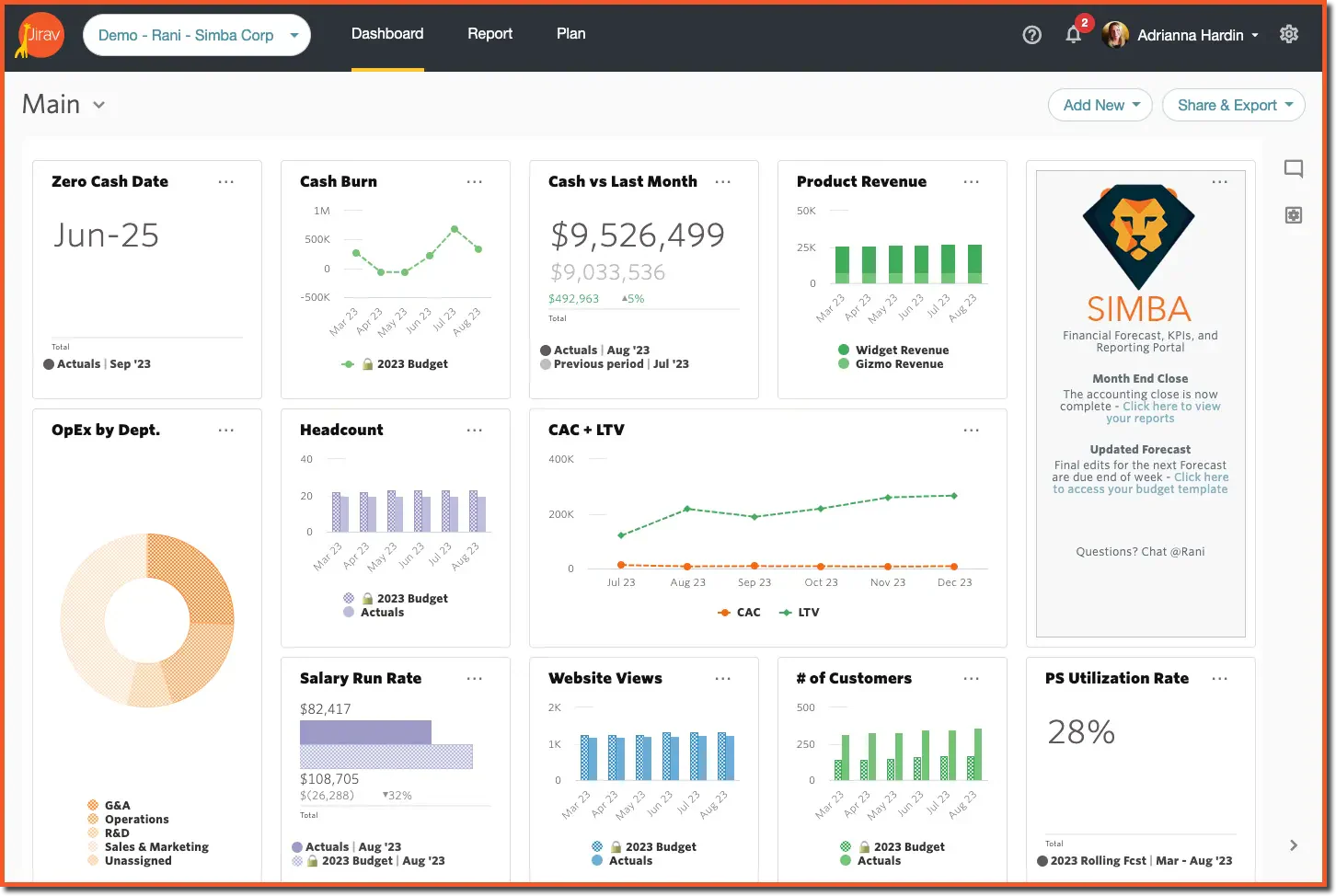
Task: Toggle Gizmo Revenue legend series
Action: 891,364
